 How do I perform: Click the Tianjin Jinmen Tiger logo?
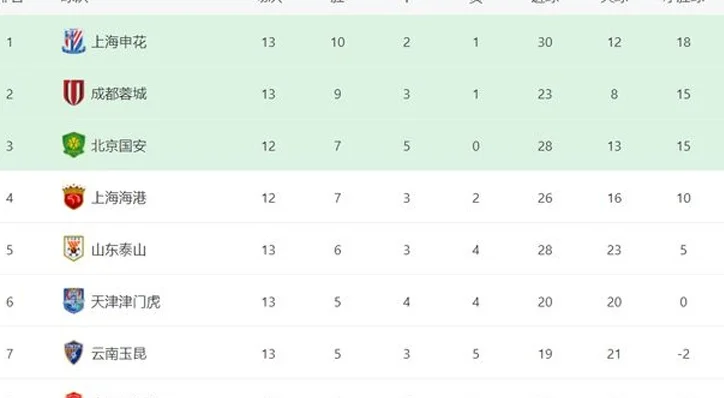pos(73,301)
